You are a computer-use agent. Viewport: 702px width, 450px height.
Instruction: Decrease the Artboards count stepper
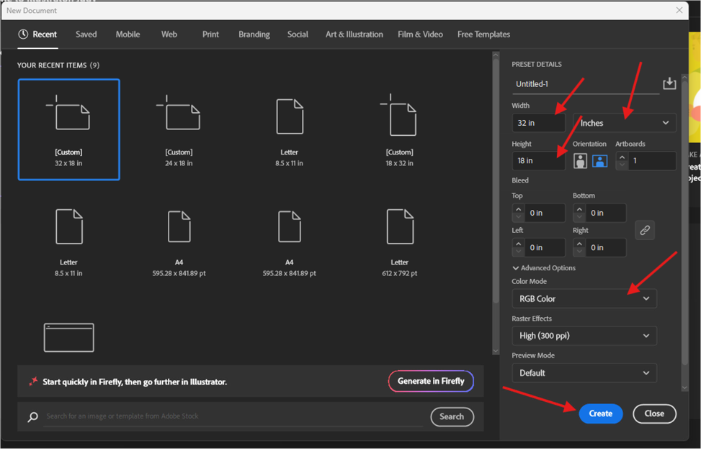(x=622, y=165)
